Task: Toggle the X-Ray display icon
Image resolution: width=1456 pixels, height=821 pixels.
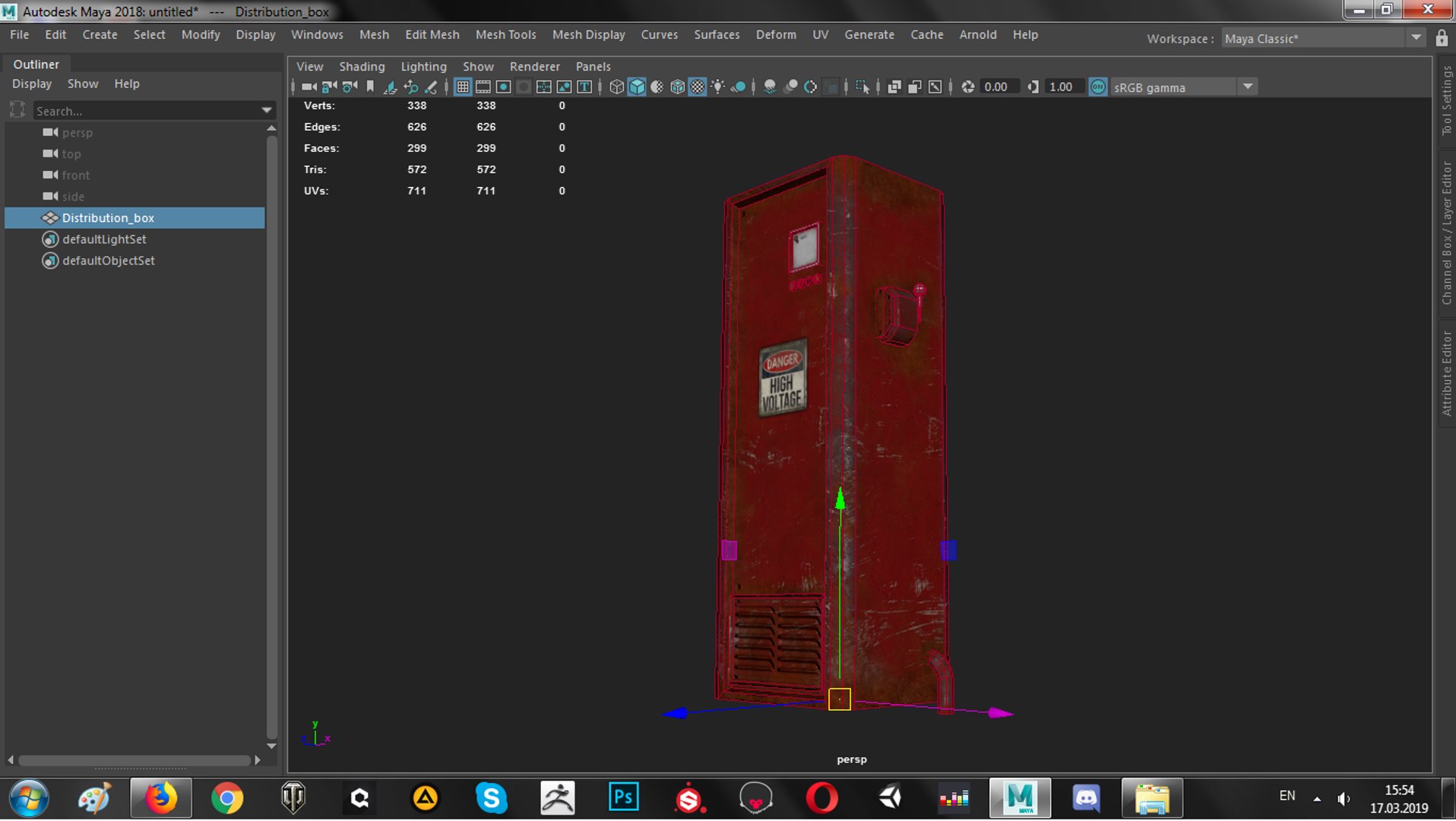Action: pos(894,87)
